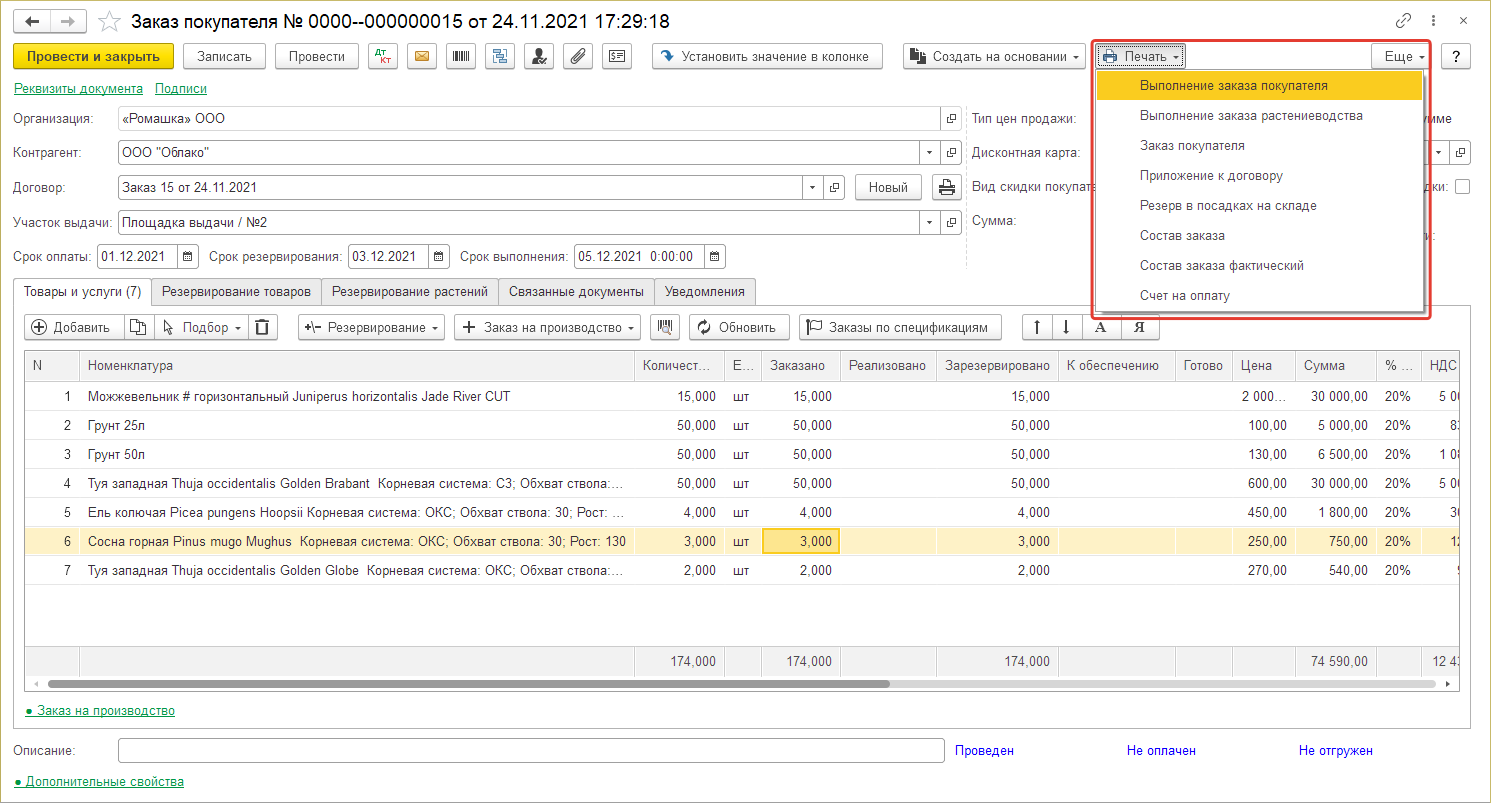1491x803 pixels.
Task: Expand the Контрагент dropdown arrow
Action: click(930, 153)
